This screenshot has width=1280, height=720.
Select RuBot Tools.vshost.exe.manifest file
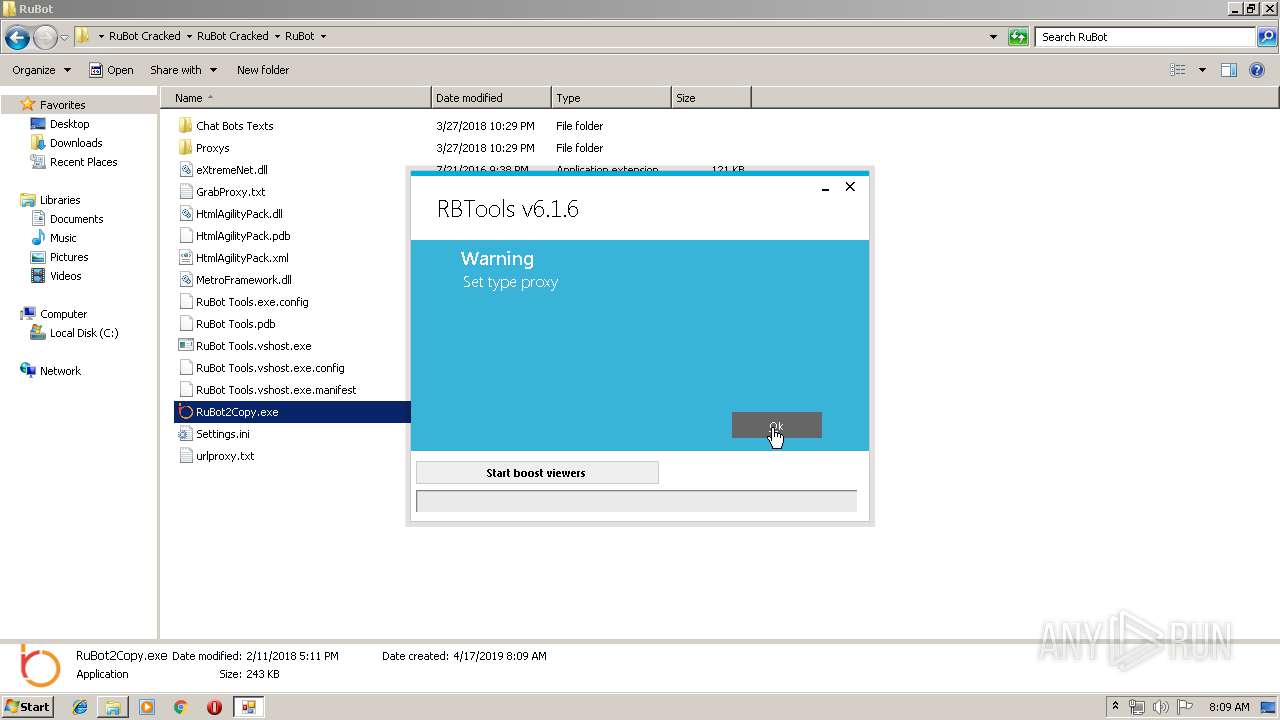276,390
